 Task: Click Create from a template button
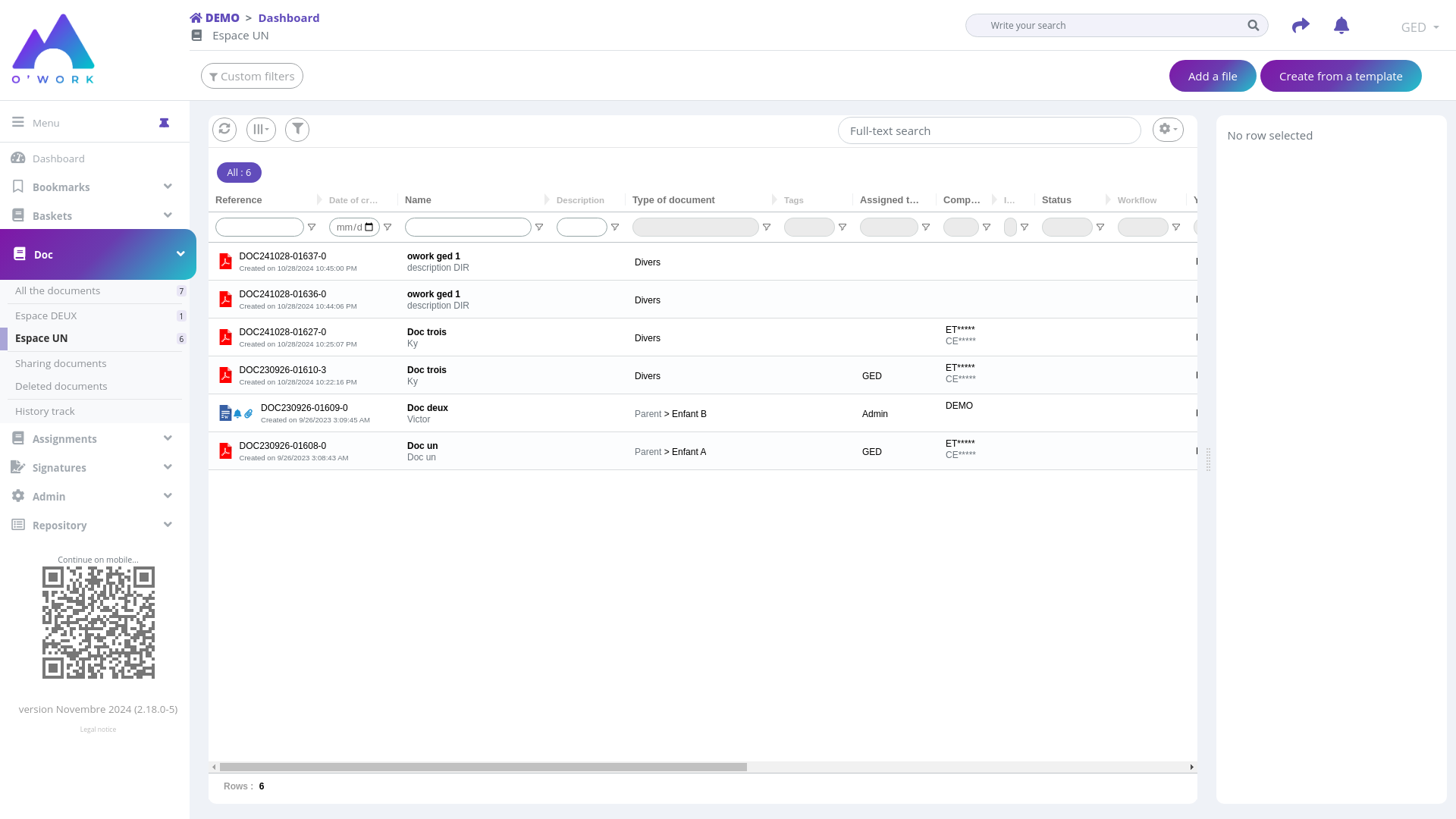[x=1340, y=76]
